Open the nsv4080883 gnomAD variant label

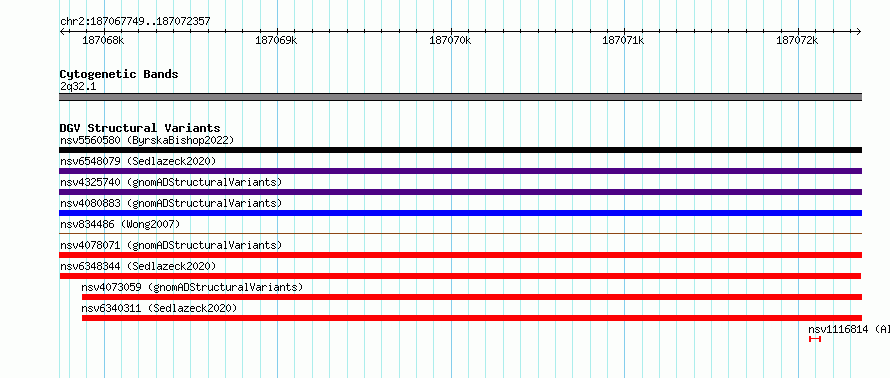171,203
